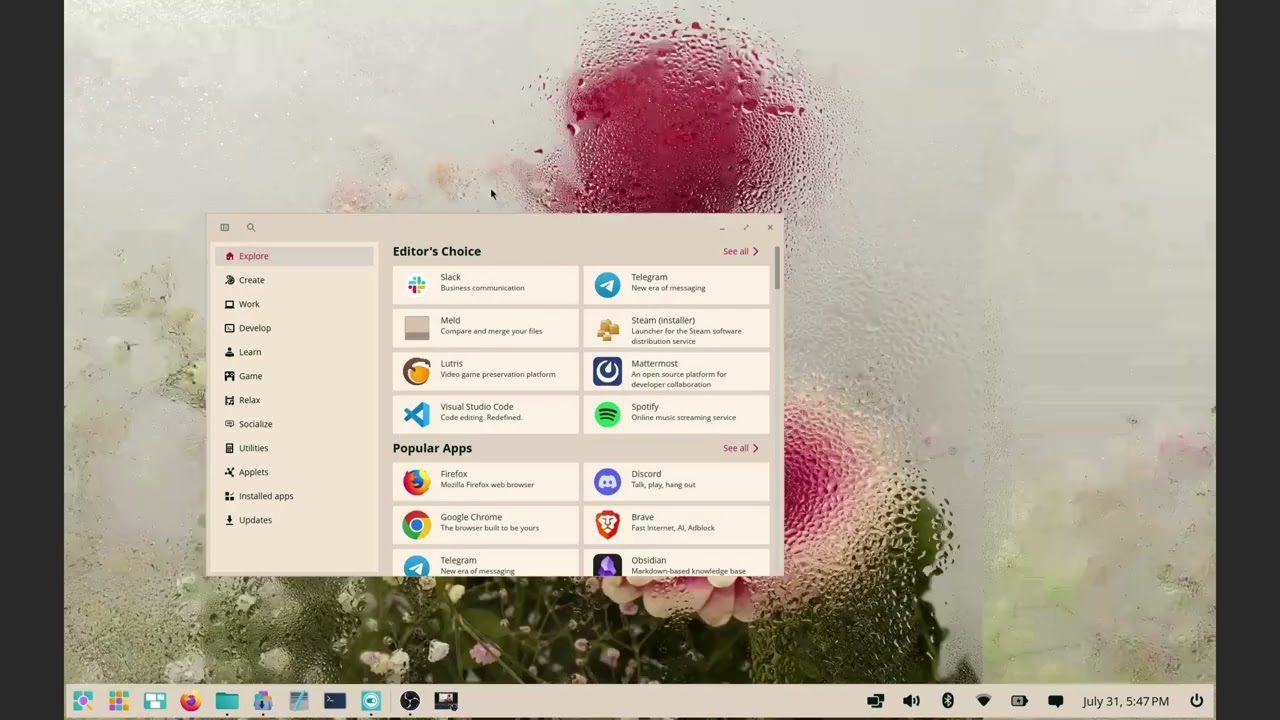Select Discord in Popular Apps
Viewport: 1280px width, 720px height.
pyautogui.click(x=676, y=481)
